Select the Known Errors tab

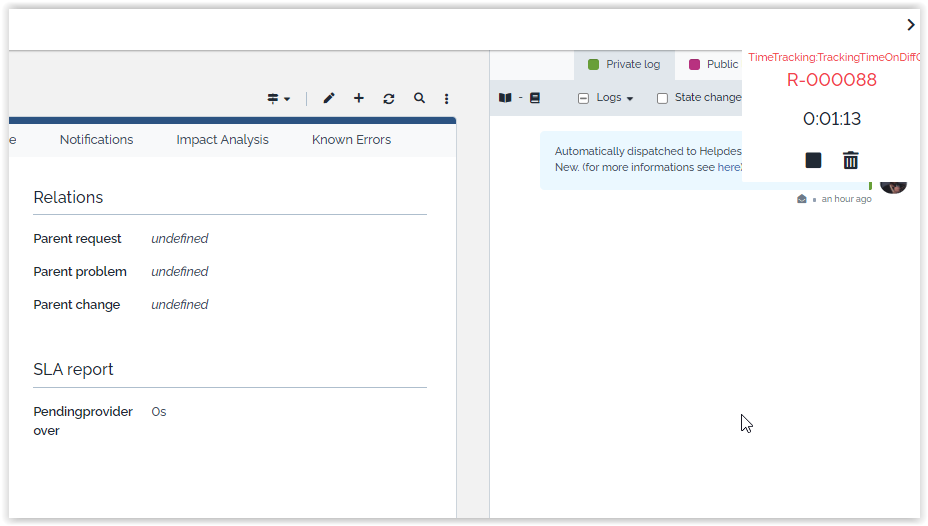[351, 140]
